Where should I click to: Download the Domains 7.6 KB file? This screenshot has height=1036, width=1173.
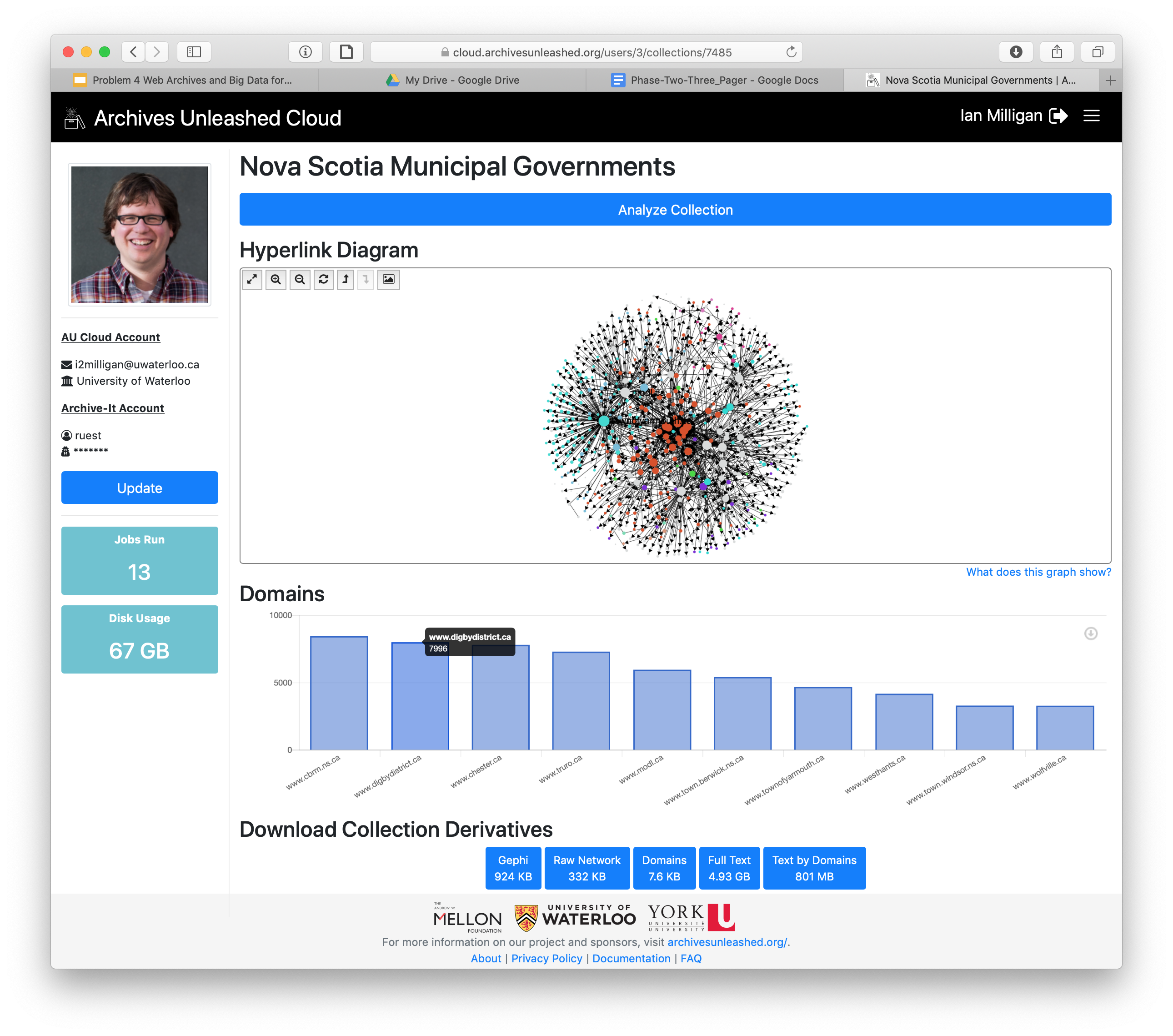(x=664, y=868)
